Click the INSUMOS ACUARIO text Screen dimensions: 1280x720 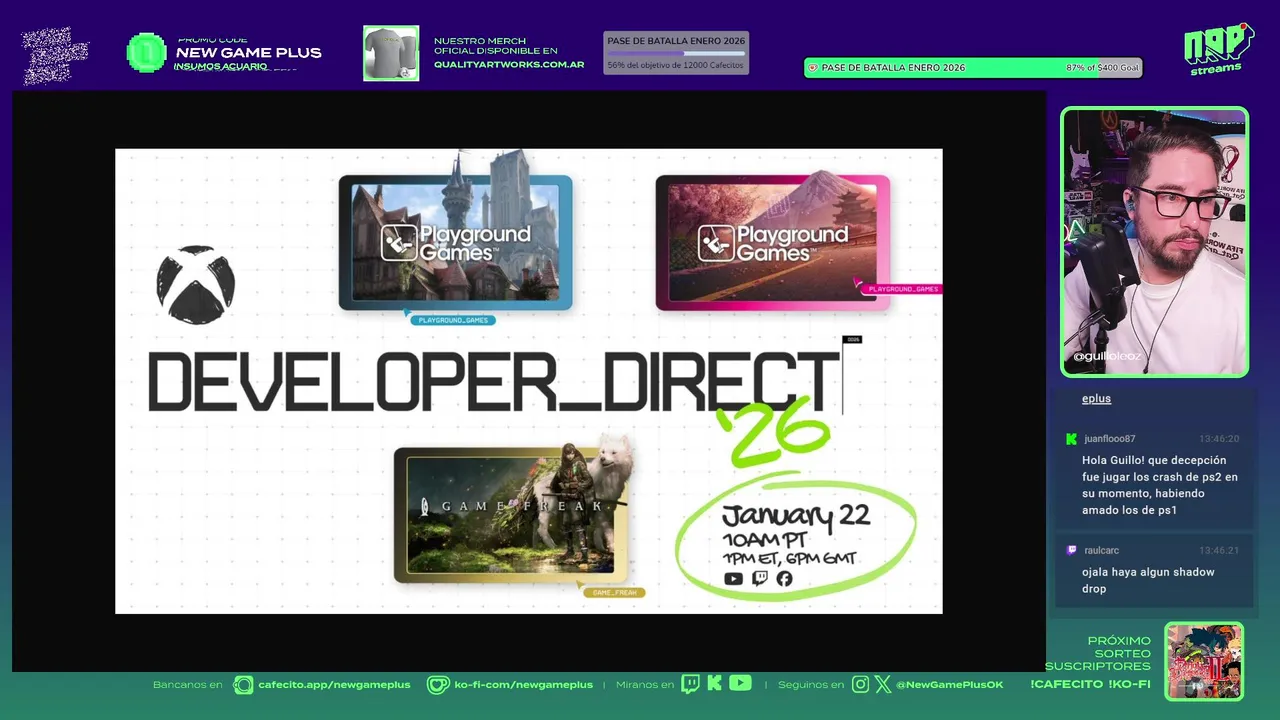[220, 67]
